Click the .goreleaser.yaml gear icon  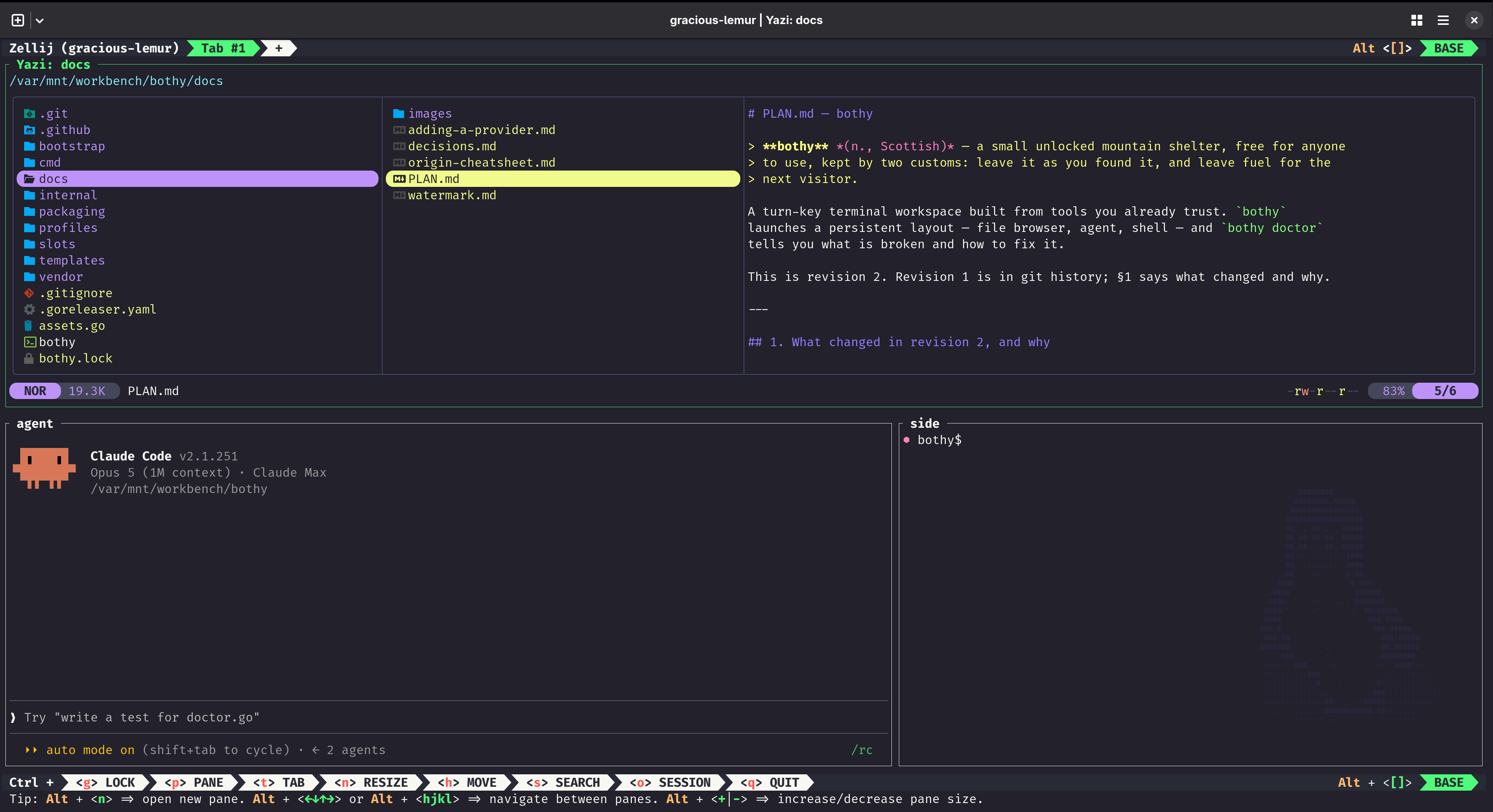[x=29, y=310]
